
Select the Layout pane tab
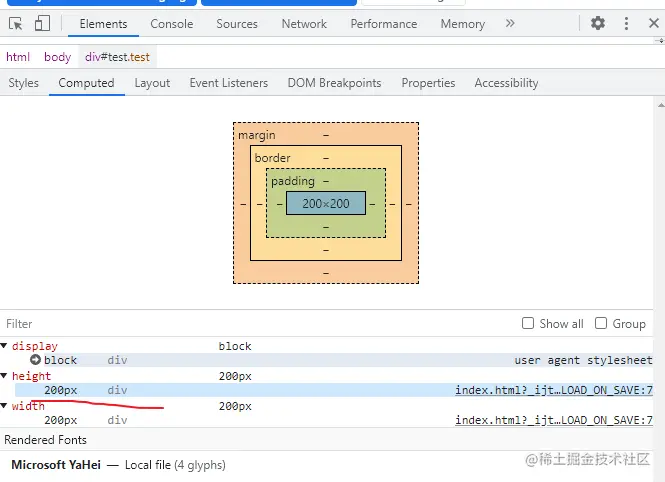[152, 83]
